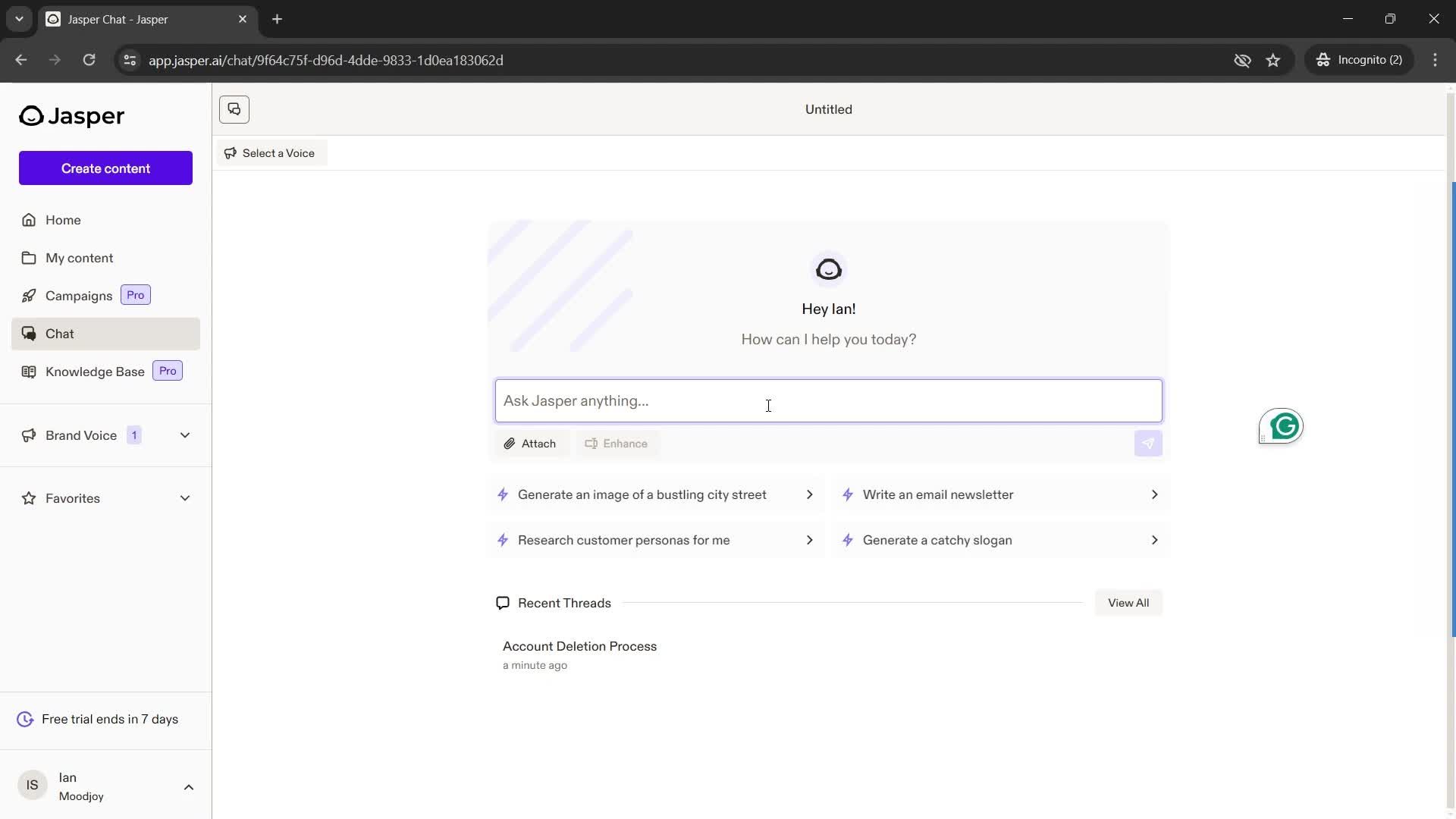Click View All recent threads link
The height and width of the screenshot is (819, 1456).
[1128, 602]
